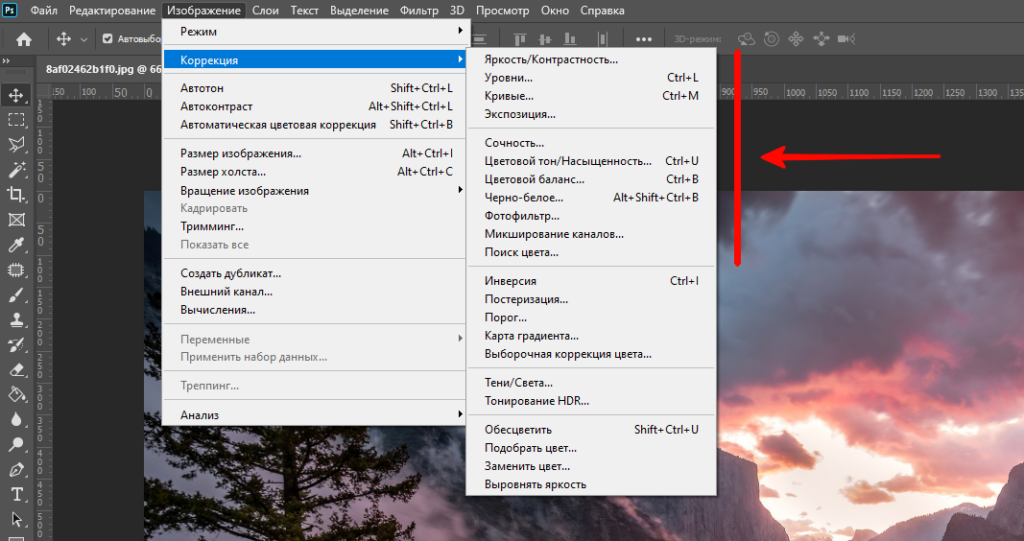Toggle the Автовыбор checkbox
The height and width of the screenshot is (541, 1024).
(108, 39)
